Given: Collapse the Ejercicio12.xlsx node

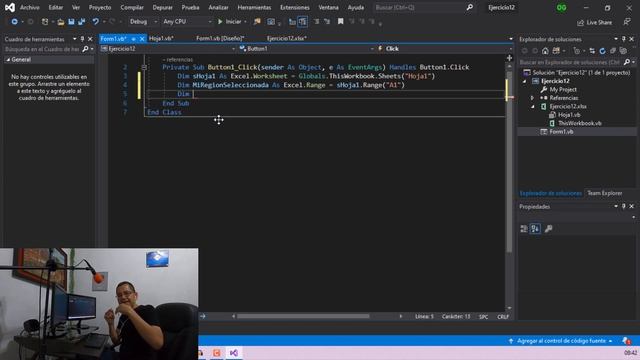Looking at the screenshot, I should [x=533, y=107].
